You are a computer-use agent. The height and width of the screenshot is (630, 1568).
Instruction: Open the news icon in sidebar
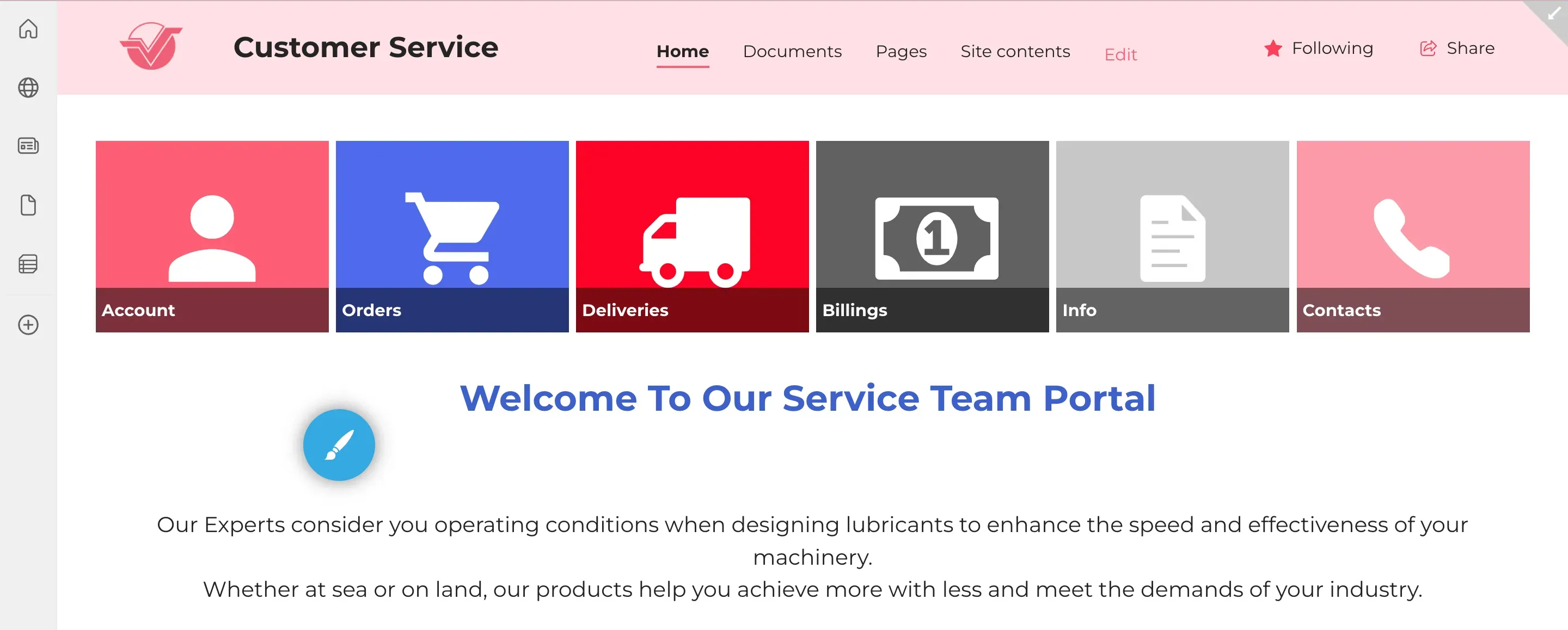[28, 146]
